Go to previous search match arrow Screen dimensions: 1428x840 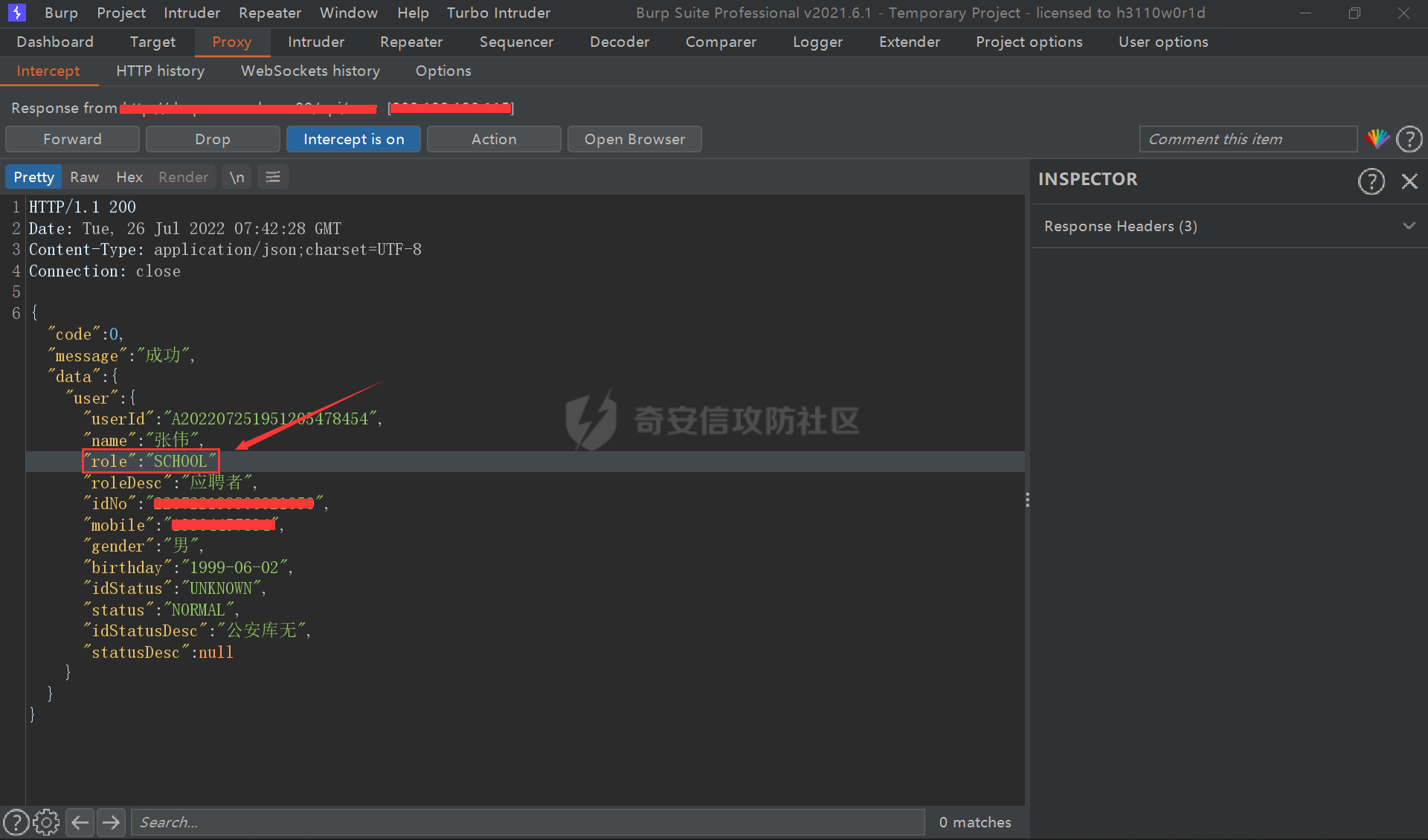(80, 822)
